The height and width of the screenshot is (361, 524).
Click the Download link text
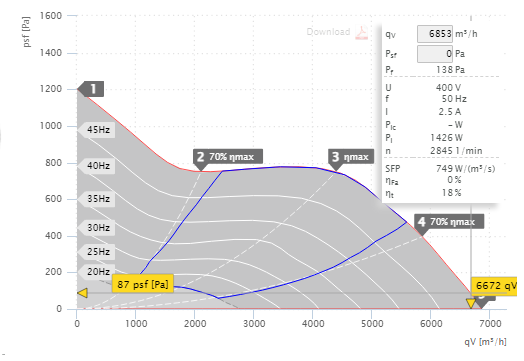click(329, 32)
